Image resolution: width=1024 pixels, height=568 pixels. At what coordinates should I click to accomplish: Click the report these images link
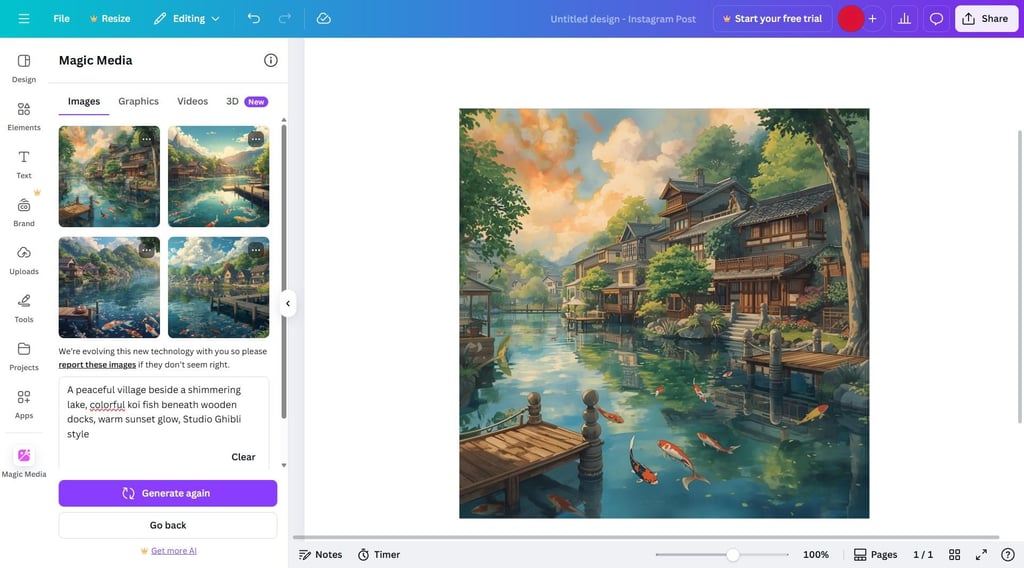97,365
